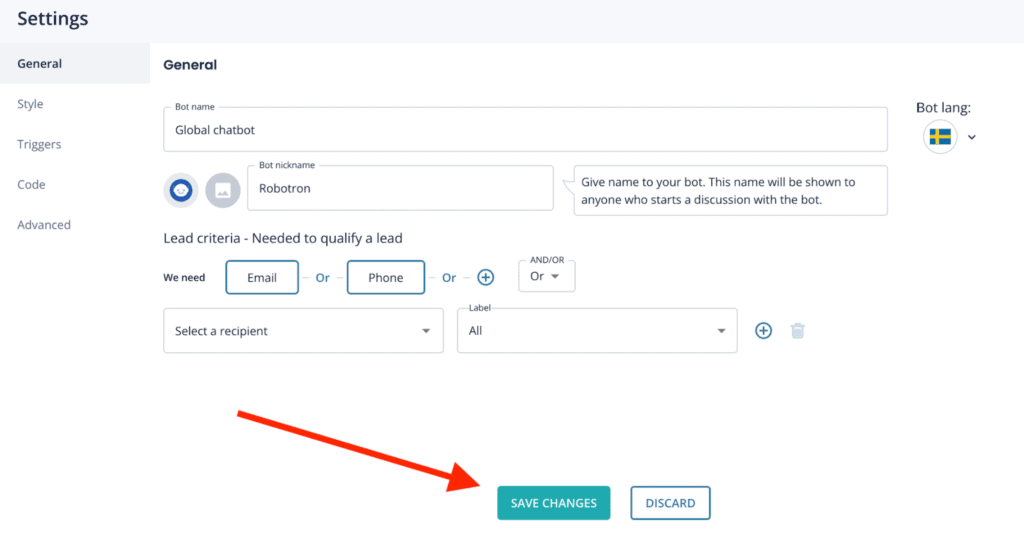Click the Swedish flag language icon
Screen dimensions: 1024x540
click(940, 137)
